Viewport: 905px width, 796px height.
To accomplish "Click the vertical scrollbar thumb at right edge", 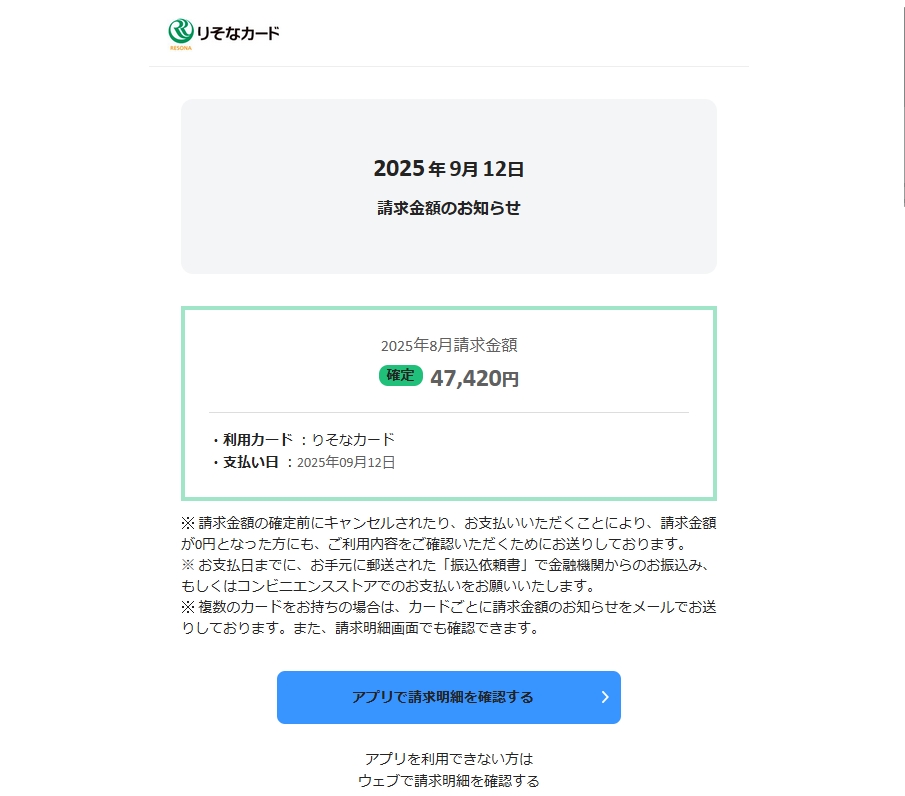I will [x=902, y=100].
